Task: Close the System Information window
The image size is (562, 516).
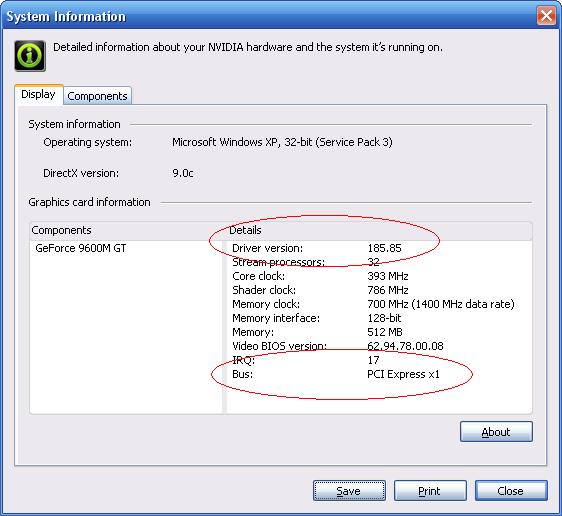Action: coord(546,16)
